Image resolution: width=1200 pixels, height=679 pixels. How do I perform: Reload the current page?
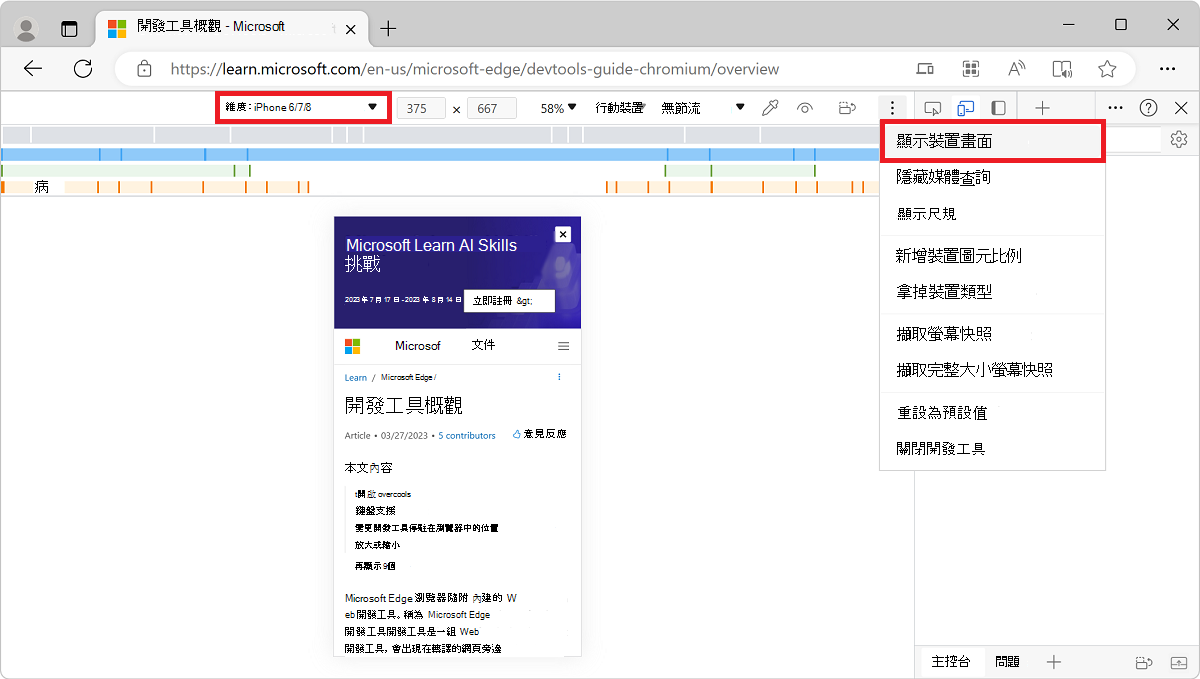click(x=83, y=69)
